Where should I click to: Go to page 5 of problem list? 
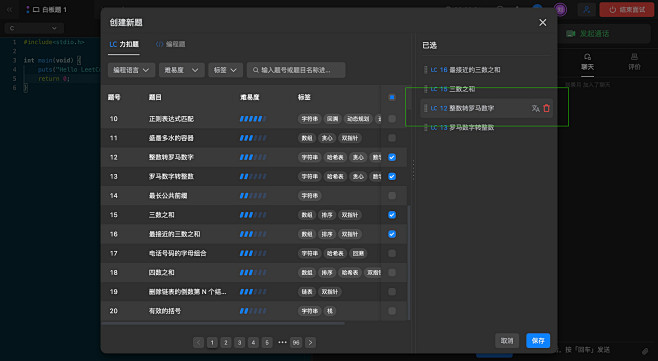[267, 343]
